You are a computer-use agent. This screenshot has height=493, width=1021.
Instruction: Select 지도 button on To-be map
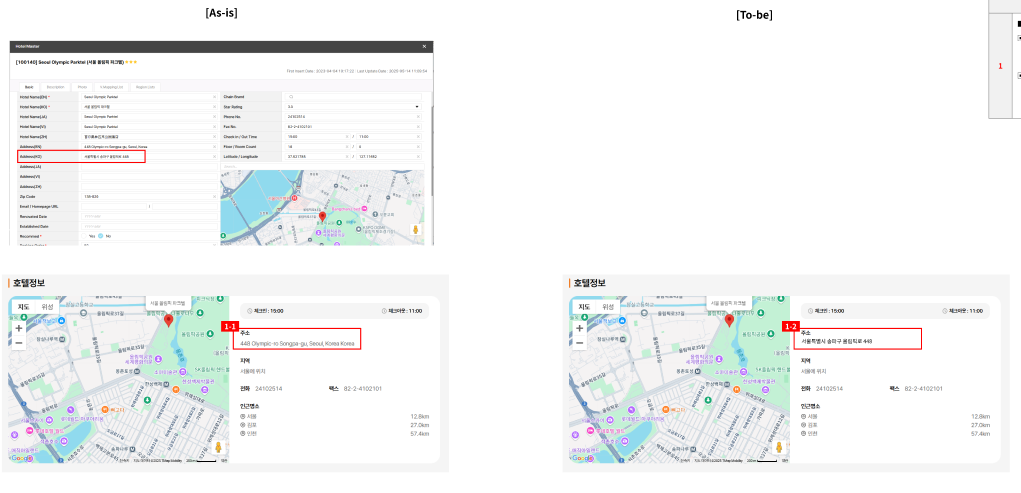coord(584,307)
